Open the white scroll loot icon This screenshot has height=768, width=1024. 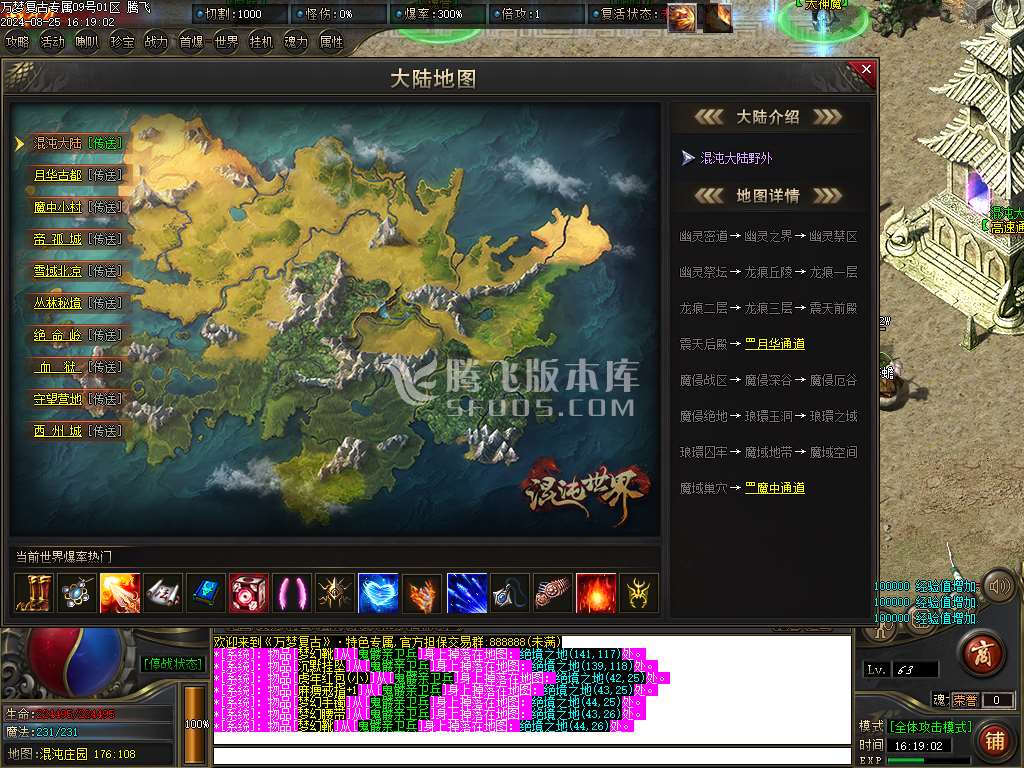[163, 593]
